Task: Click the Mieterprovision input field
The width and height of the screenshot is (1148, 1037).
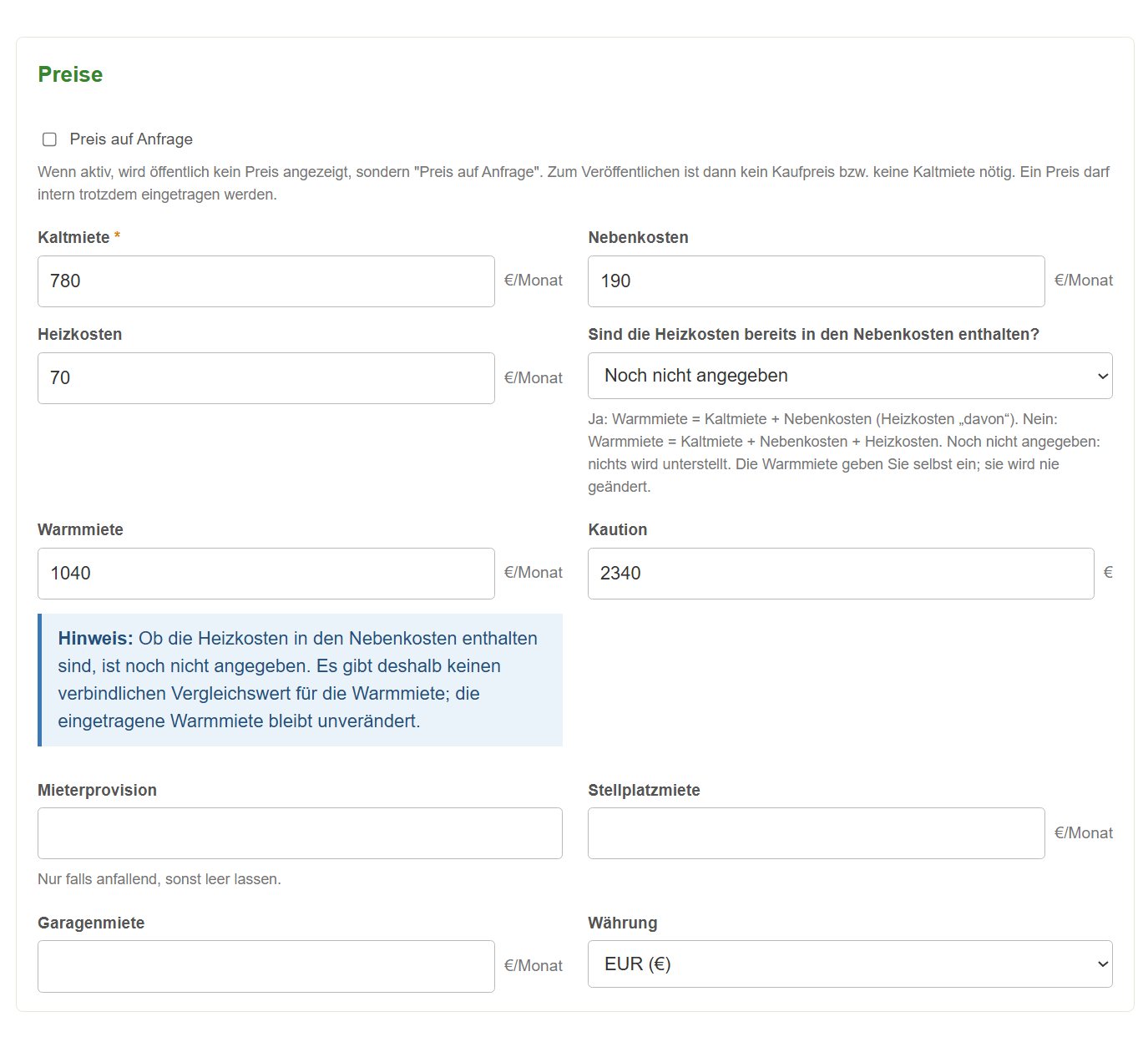Action: 300,833
